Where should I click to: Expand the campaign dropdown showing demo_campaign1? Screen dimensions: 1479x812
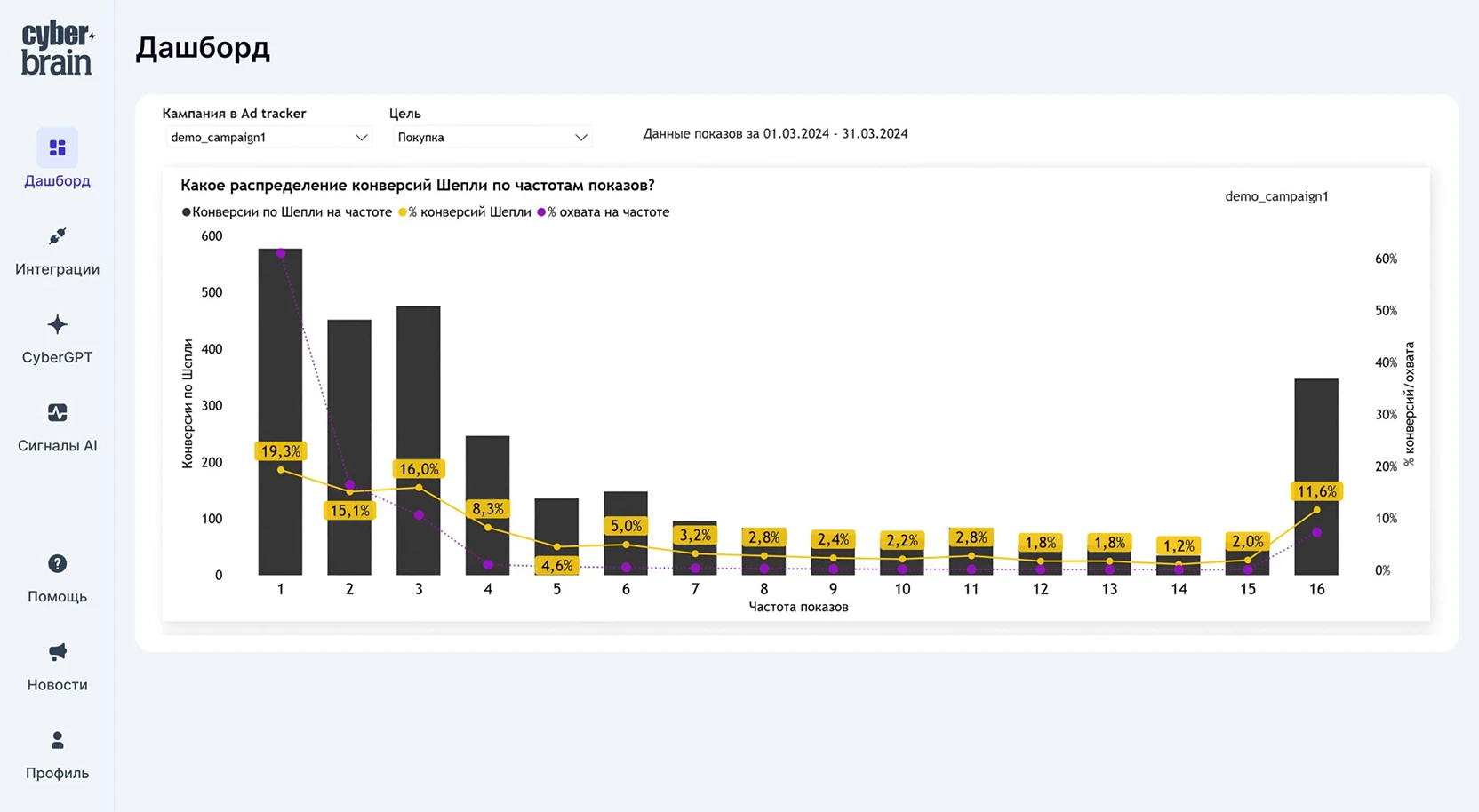pos(267,138)
